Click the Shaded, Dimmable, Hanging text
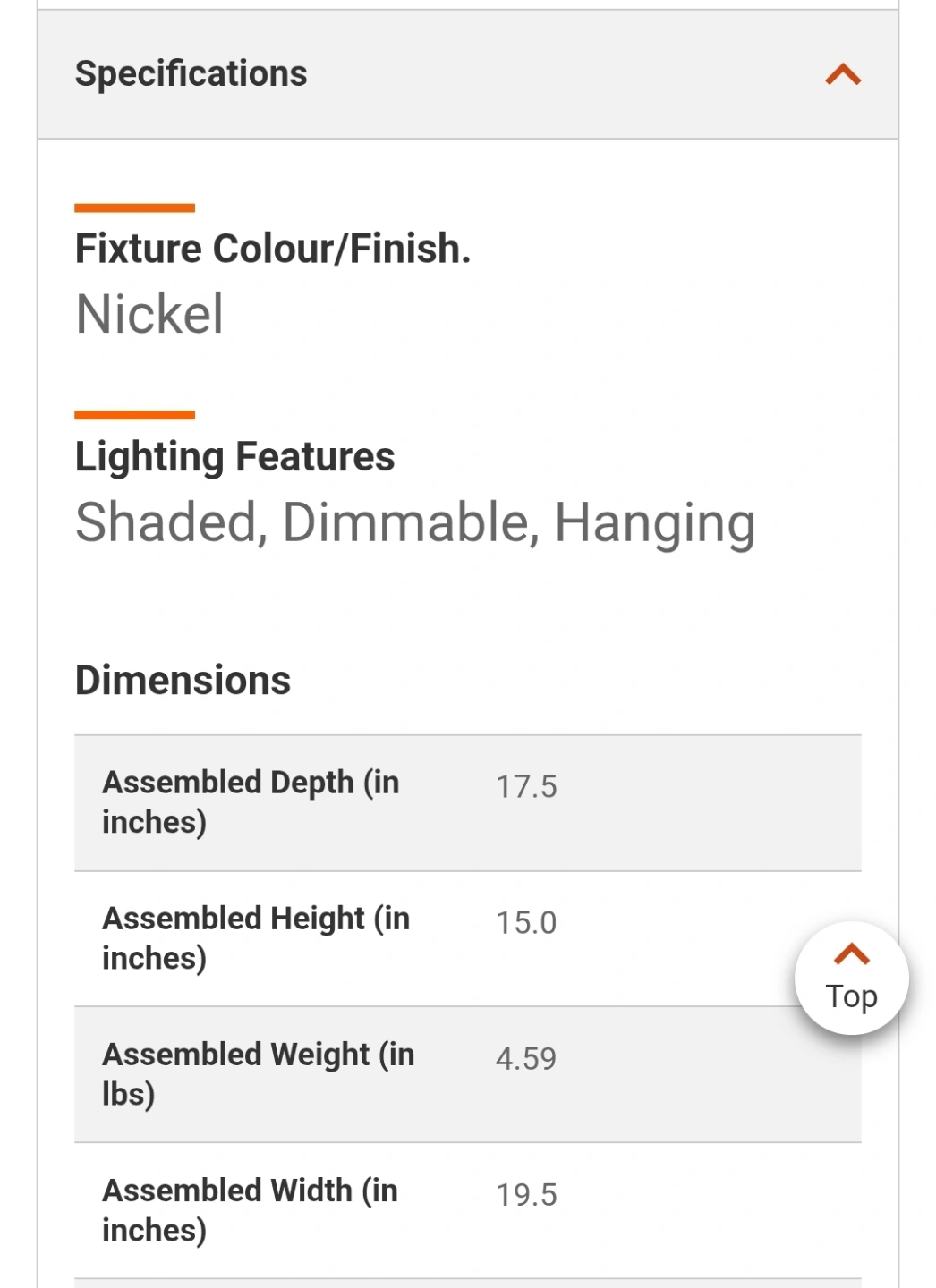This screenshot has width=936, height=1288. (x=415, y=523)
